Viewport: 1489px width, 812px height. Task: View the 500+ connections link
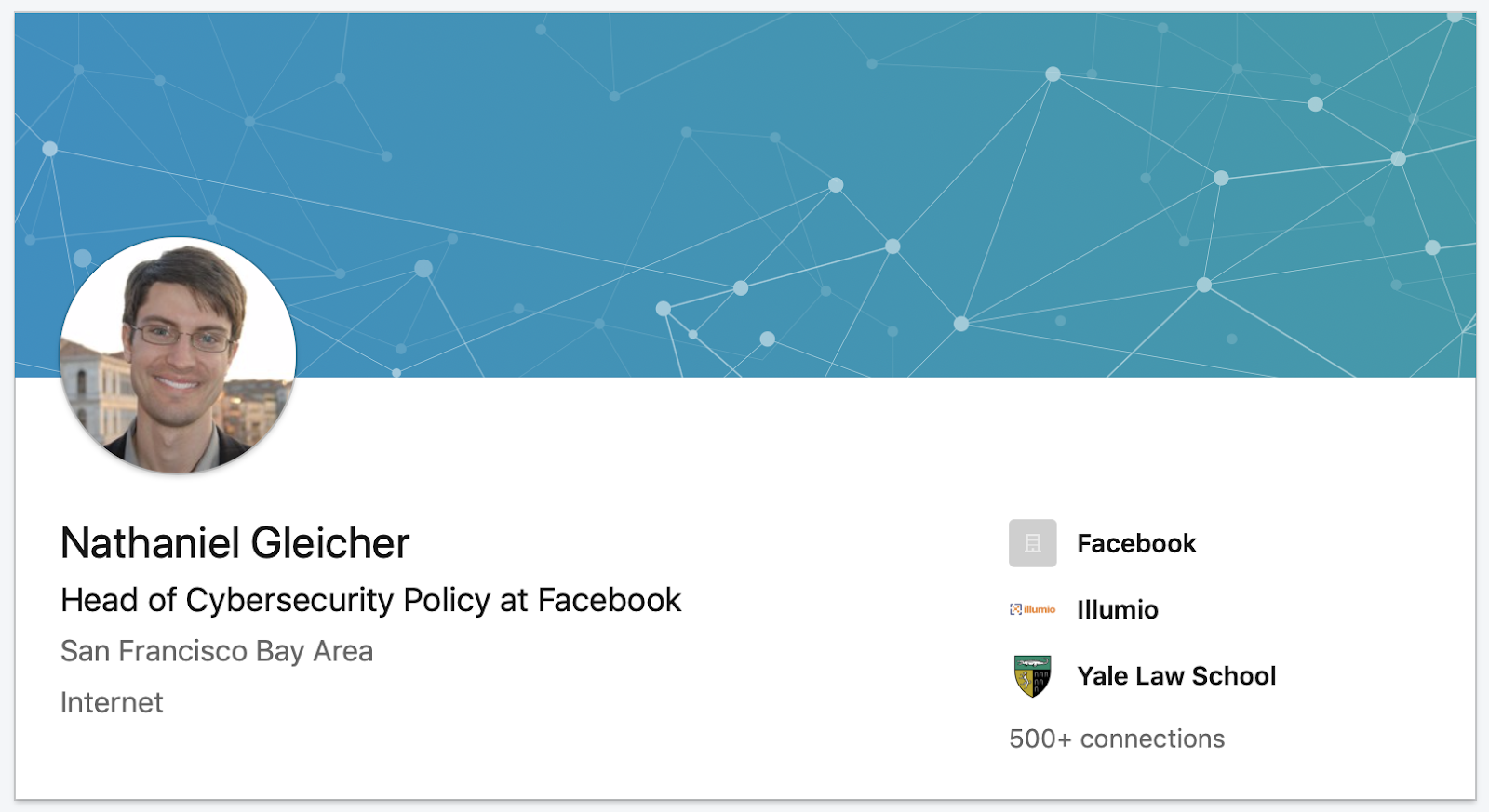[1117, 739]
